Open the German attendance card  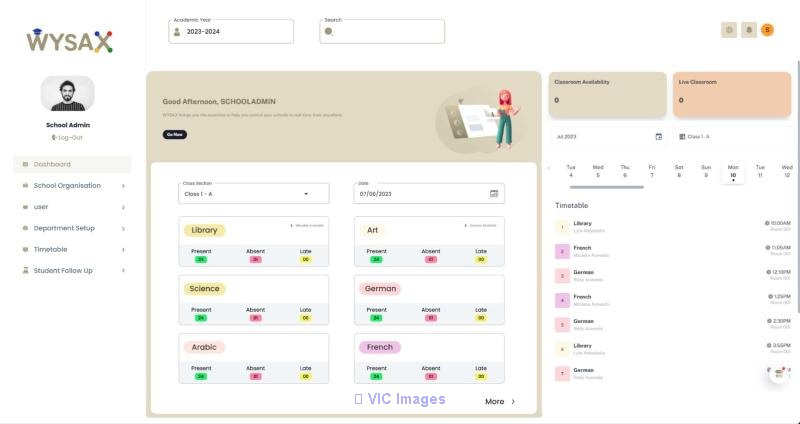429,300
